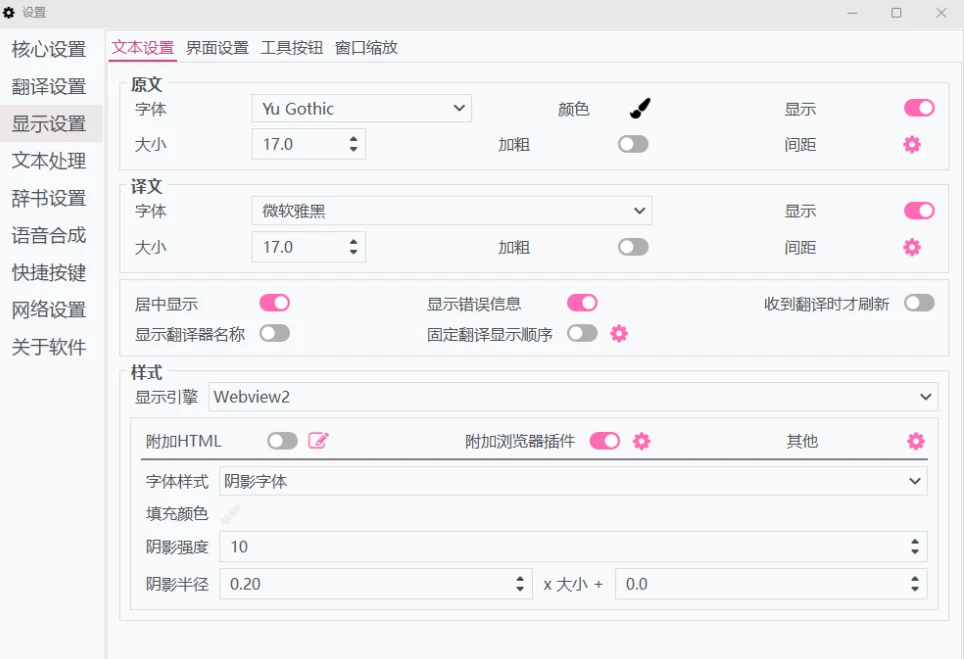Image resolution: width=964 pixels, height=659 pixels.
Task: Click the 填充颜色 paintbrush icon
Action: pos(231,514)
